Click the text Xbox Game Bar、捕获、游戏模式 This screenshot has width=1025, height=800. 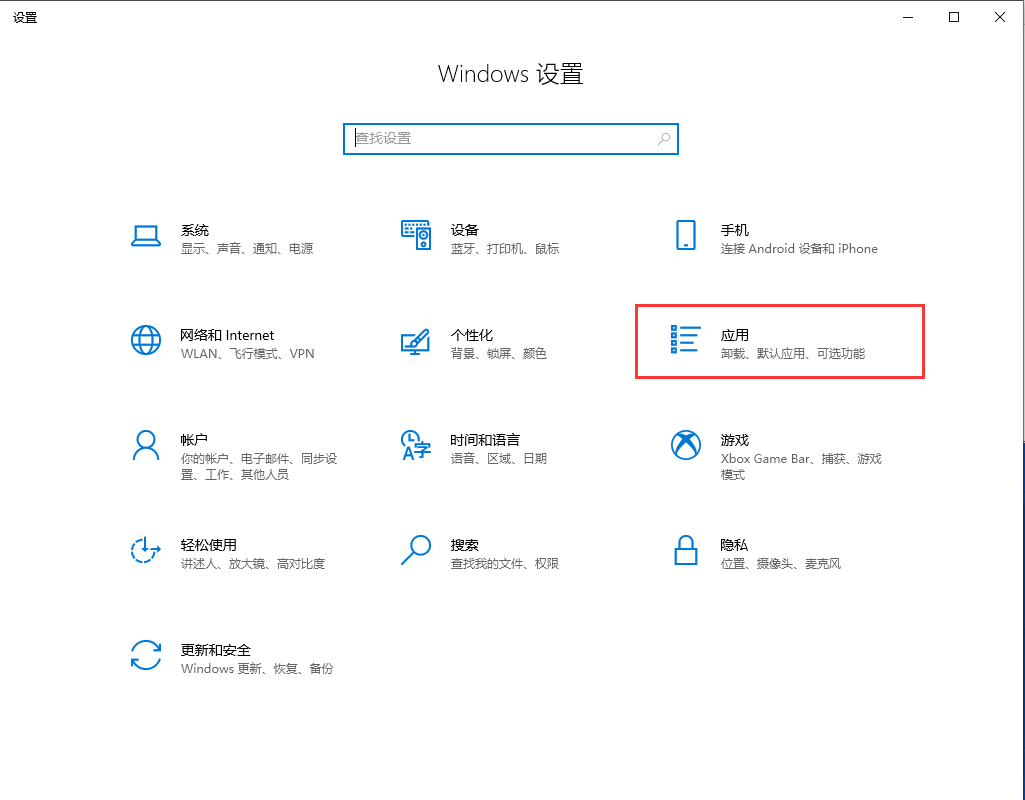801,467
